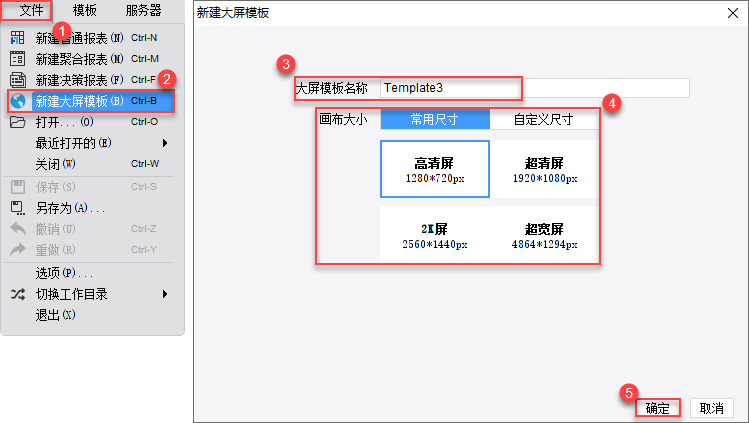Click the 新建决策报表 icon

18,79
